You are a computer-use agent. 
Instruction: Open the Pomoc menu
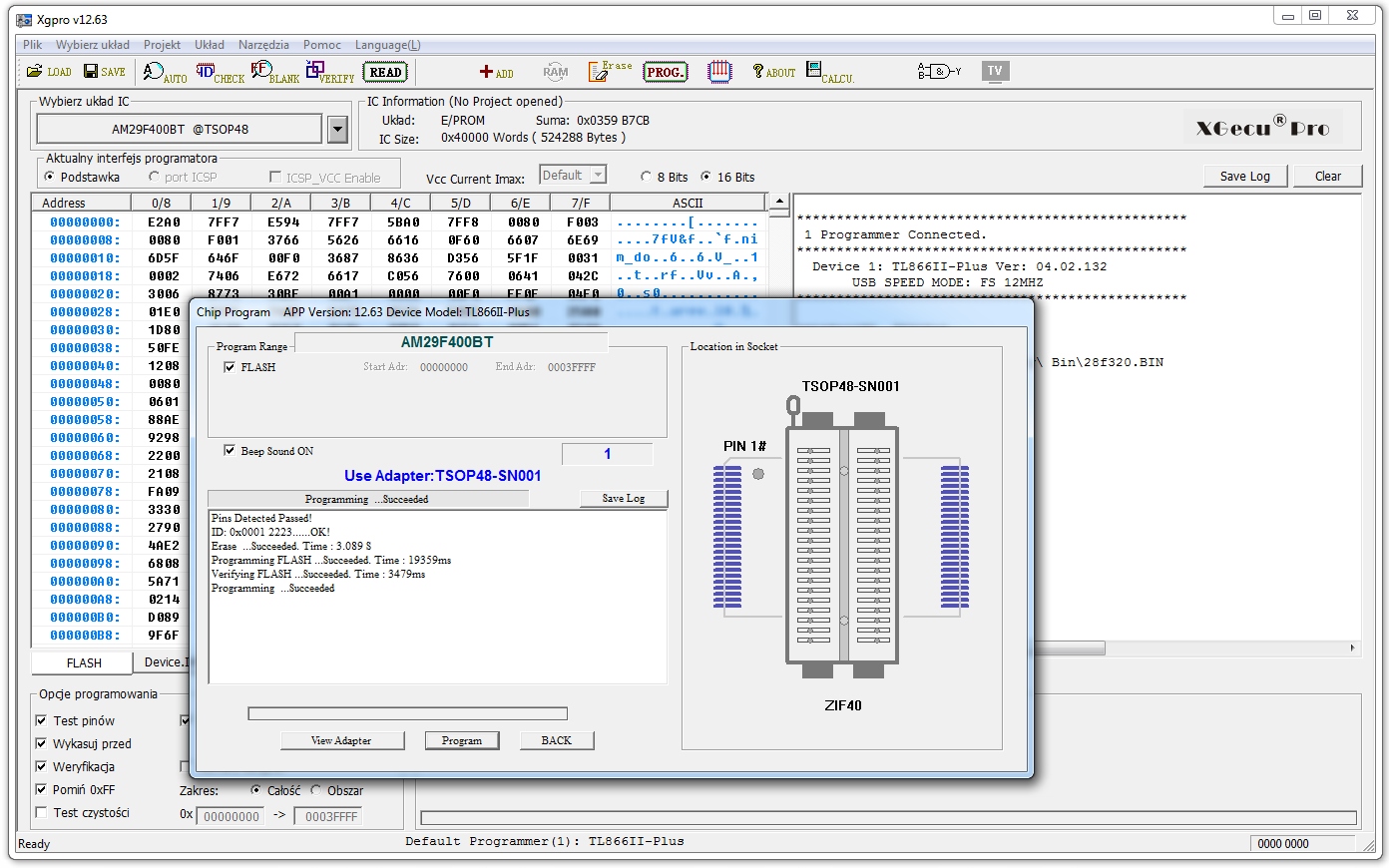[x=322, y=45]
